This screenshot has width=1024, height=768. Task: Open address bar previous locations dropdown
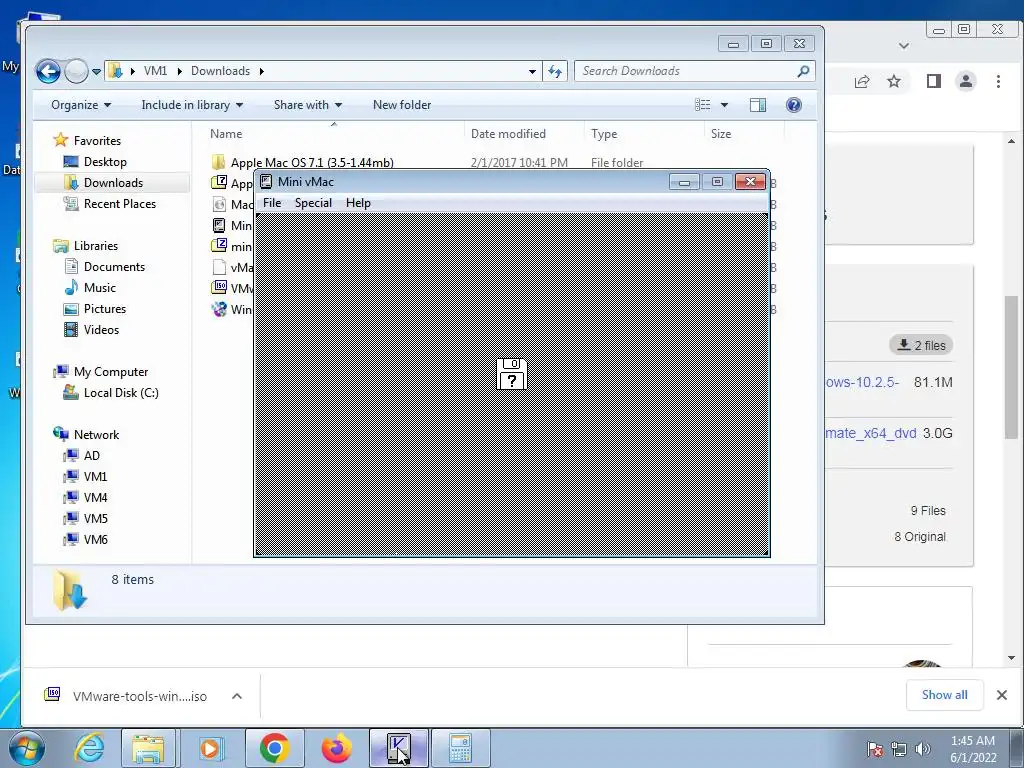tap(532, 71)
